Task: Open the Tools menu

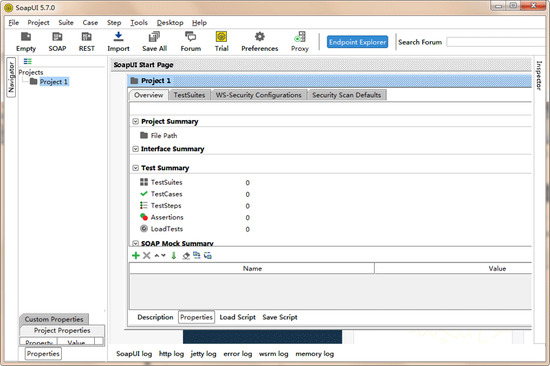Action: pyautogui.click(x=139, y=23)
